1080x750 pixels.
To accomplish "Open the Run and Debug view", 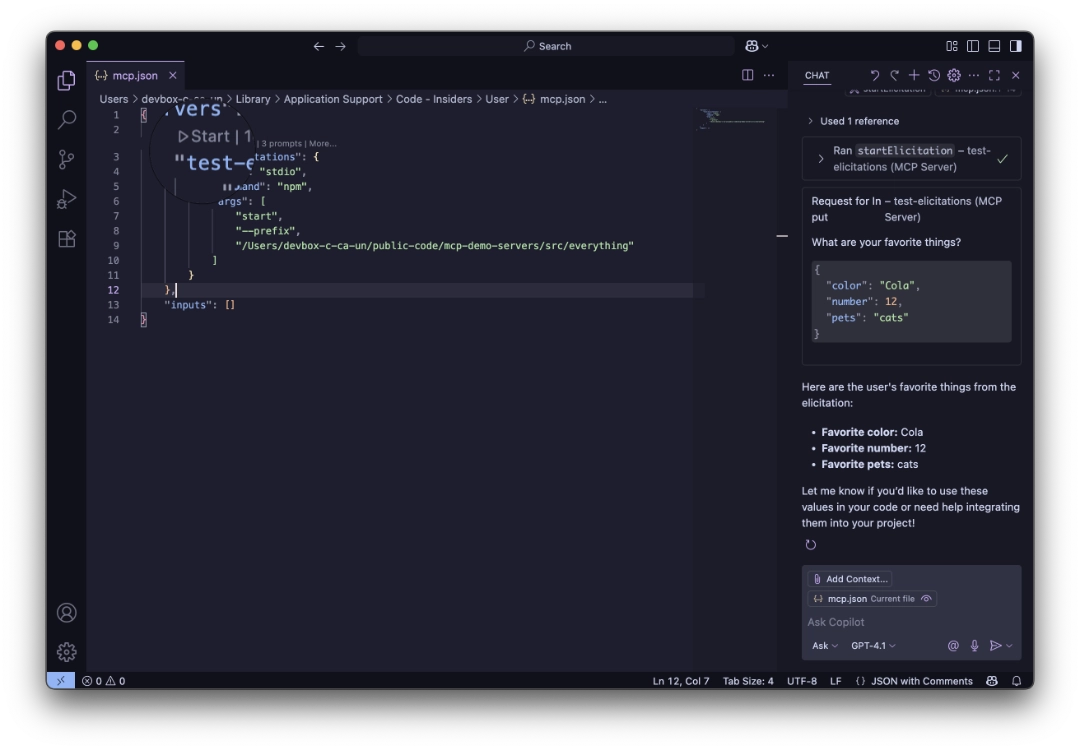I will click(66, 199).
